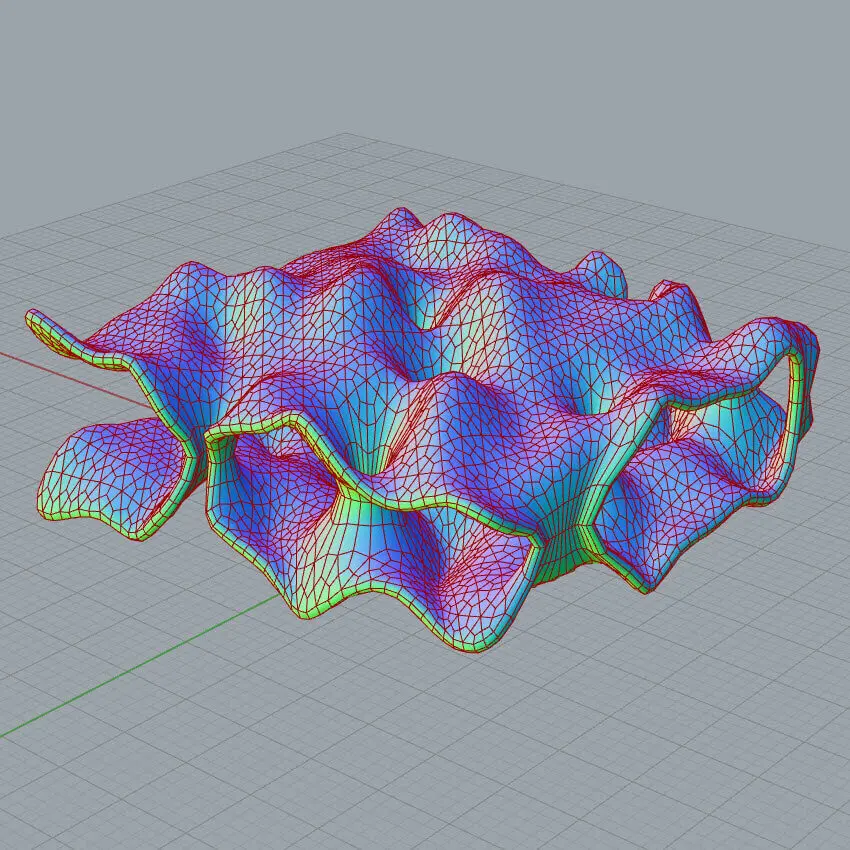Viewport: 850px width, 850px height.
Task: Select the rounded bump at the mesh's back right
Action: pos(600,268)
